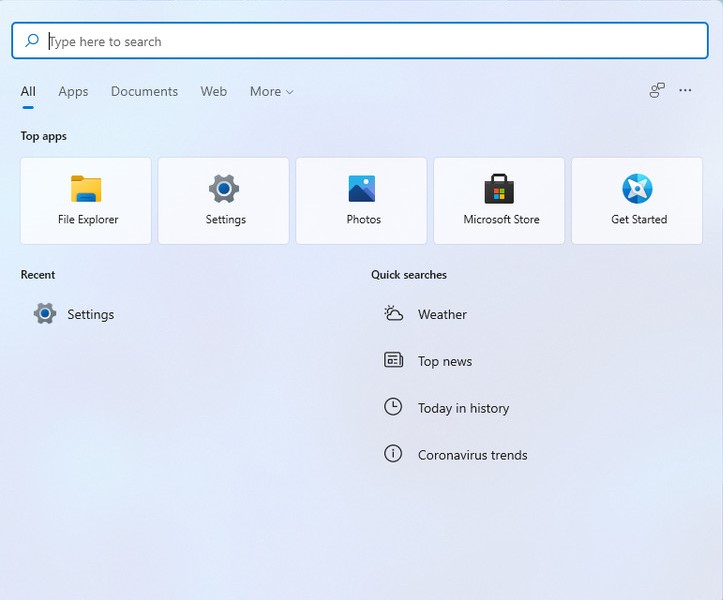
Task: Click the Type here to search field
Action: coord(360,41)
